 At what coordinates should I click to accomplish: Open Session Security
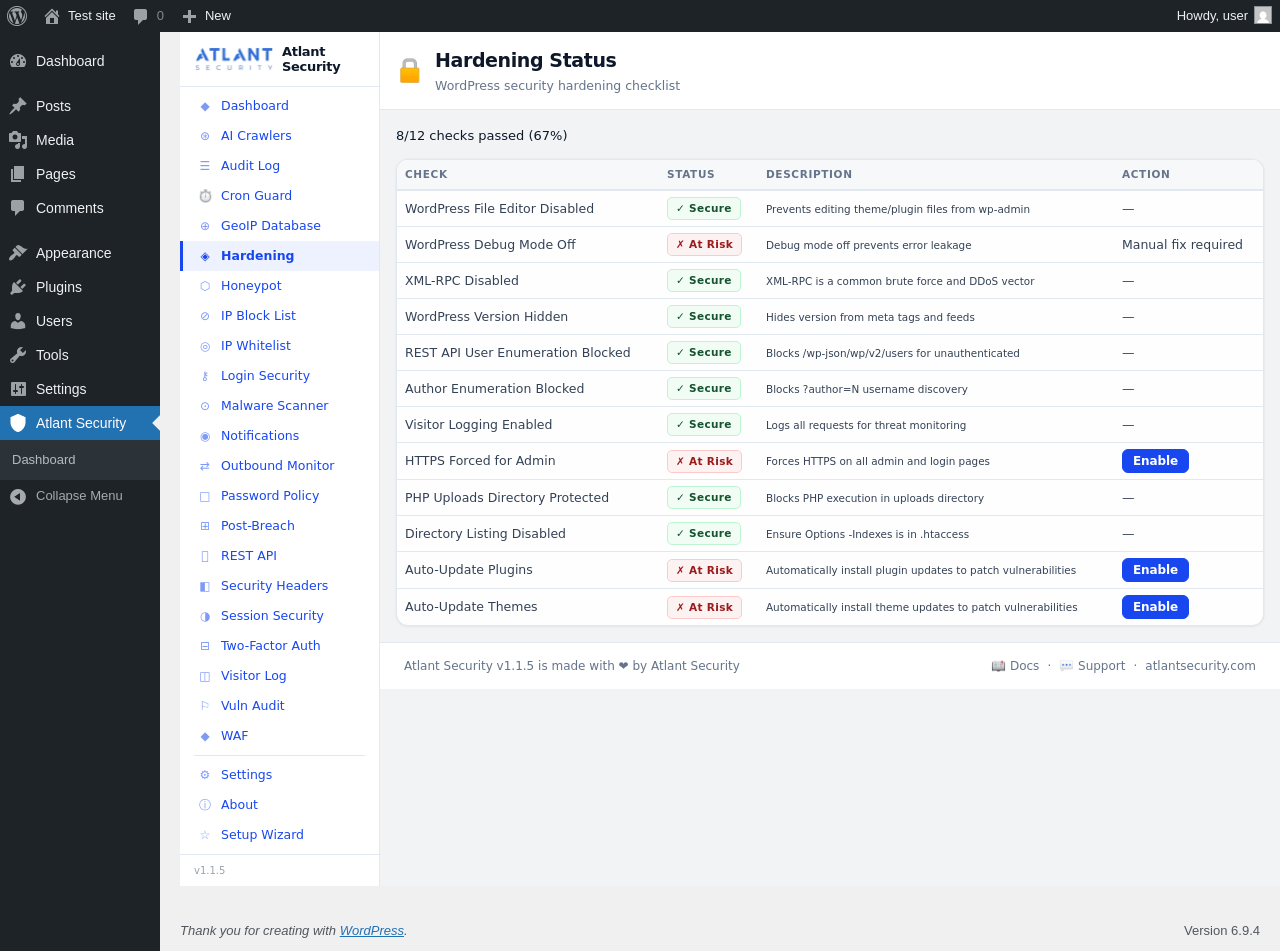tap(280, 616)
